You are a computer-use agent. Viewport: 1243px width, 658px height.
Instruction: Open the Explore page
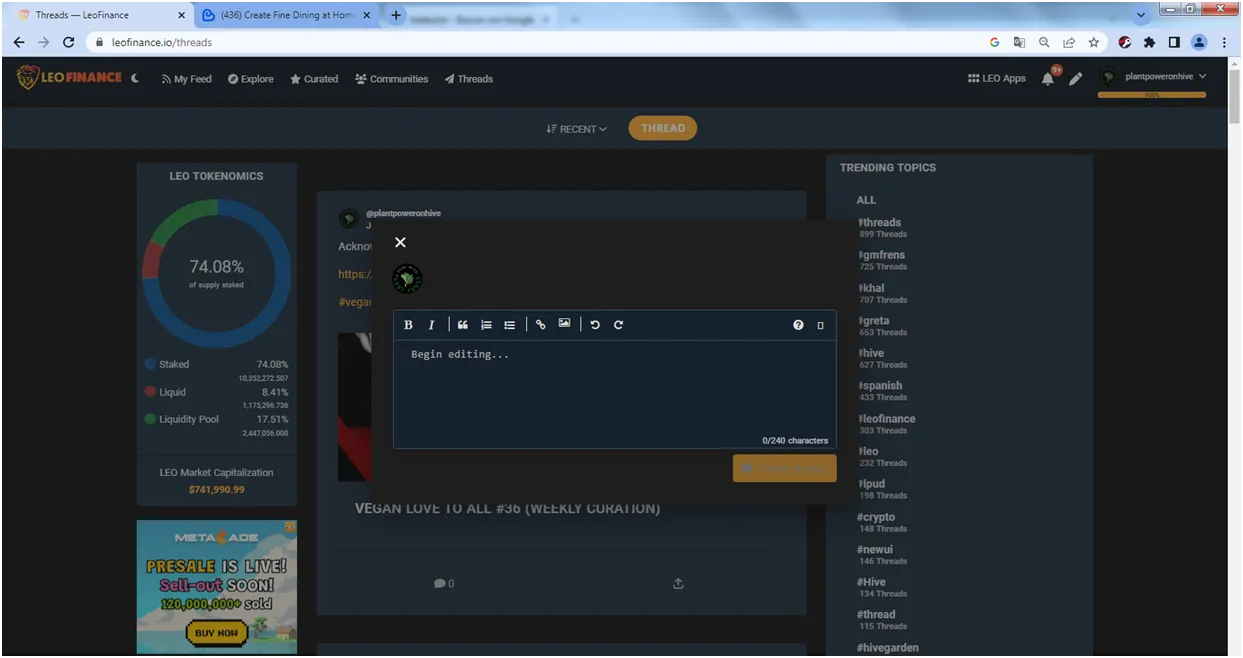coord(250,79)
